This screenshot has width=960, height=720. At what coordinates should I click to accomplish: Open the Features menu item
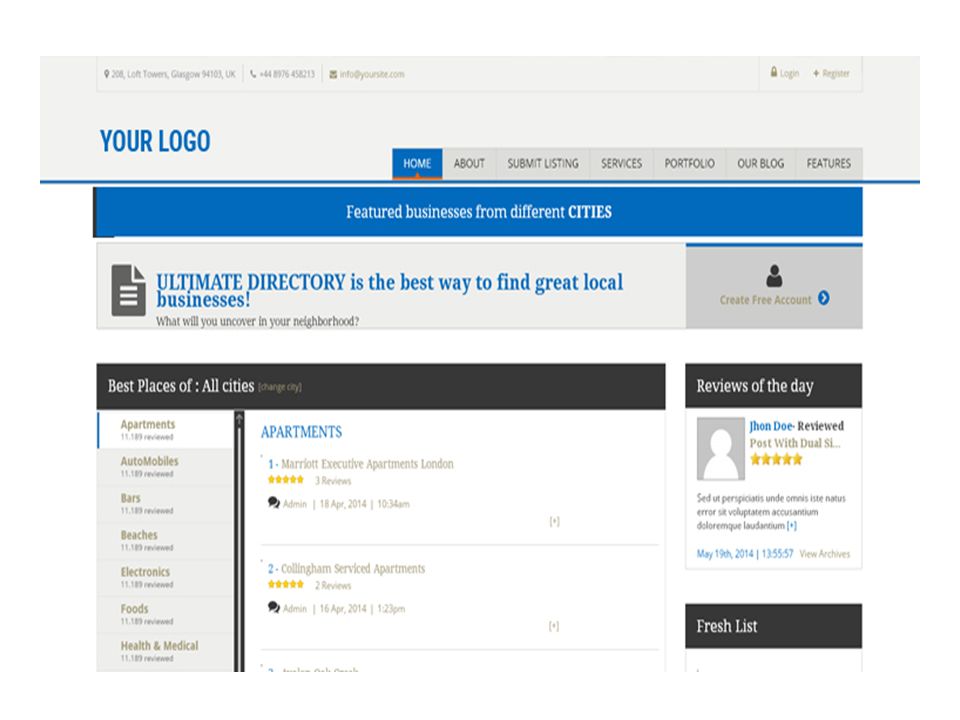(828, 163)
